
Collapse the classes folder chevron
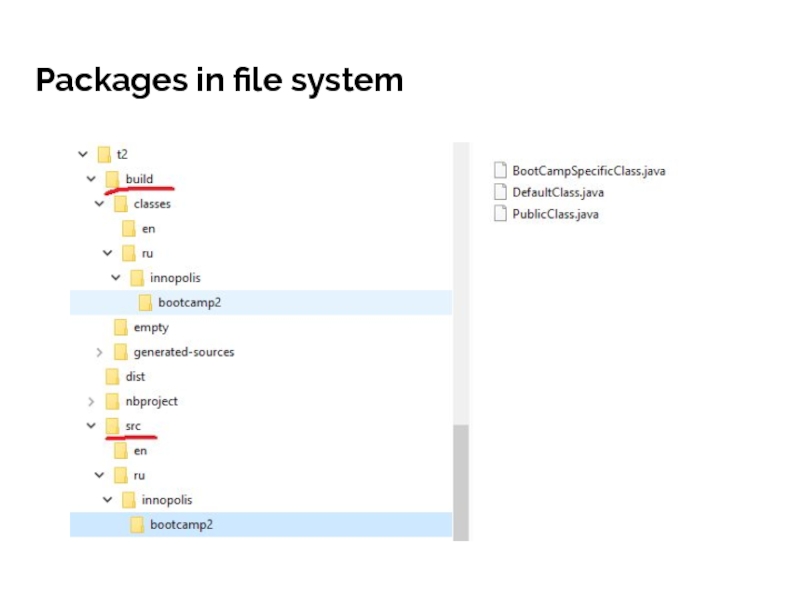[x=99, y=204]
